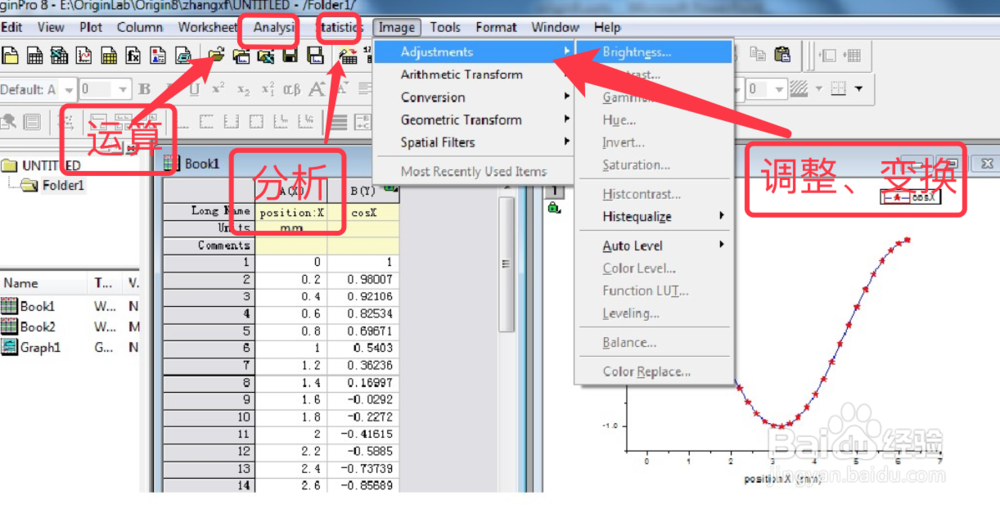Open the Tools menu
The height and width of the screenshot is (509, 1000).
(x=445, y=27)
